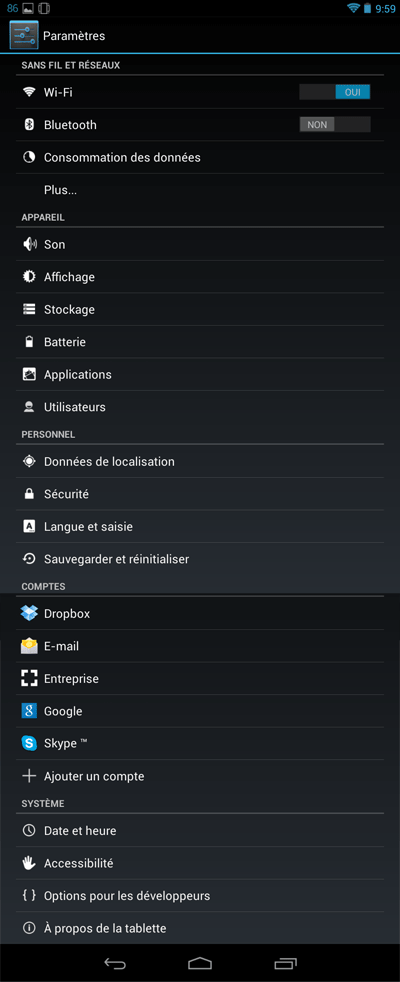Screen dimensions: 400x982
Task: Tap the Android back navigation button
Action: [115, 963]
